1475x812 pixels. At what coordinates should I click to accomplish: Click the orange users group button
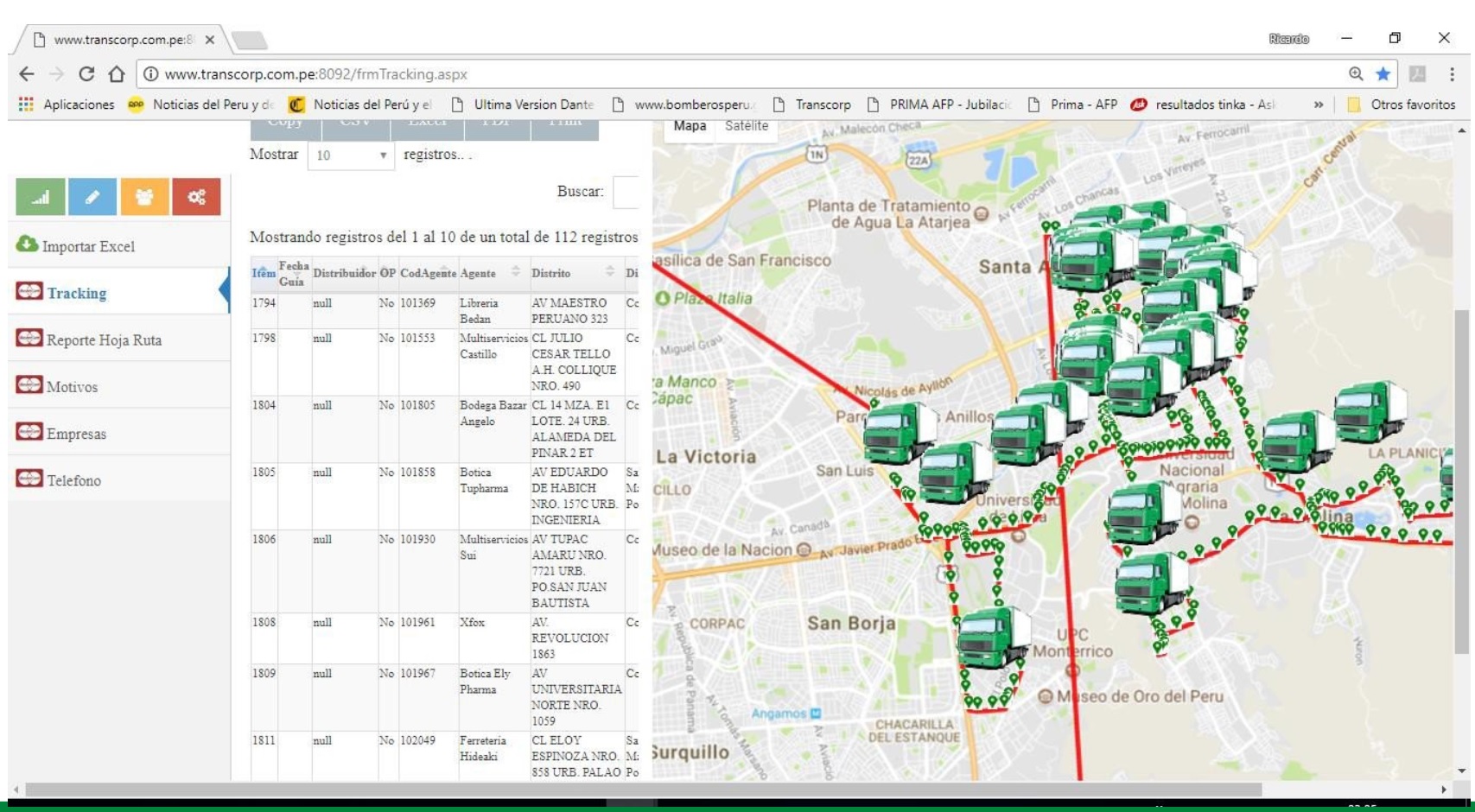pyautogui.click(x=144, y=197)
